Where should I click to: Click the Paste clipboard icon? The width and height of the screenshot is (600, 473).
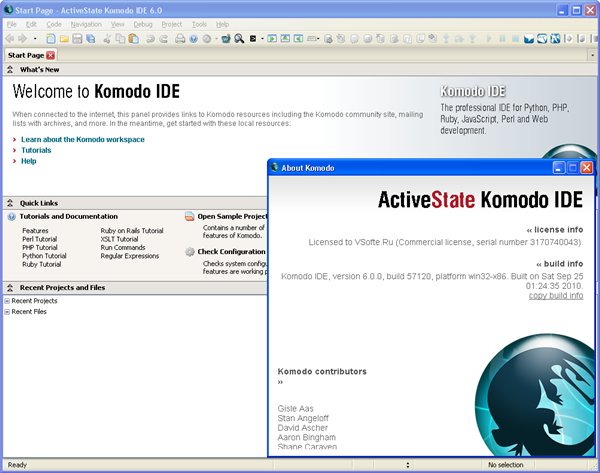pyautogui.click(x=134, y=39)
